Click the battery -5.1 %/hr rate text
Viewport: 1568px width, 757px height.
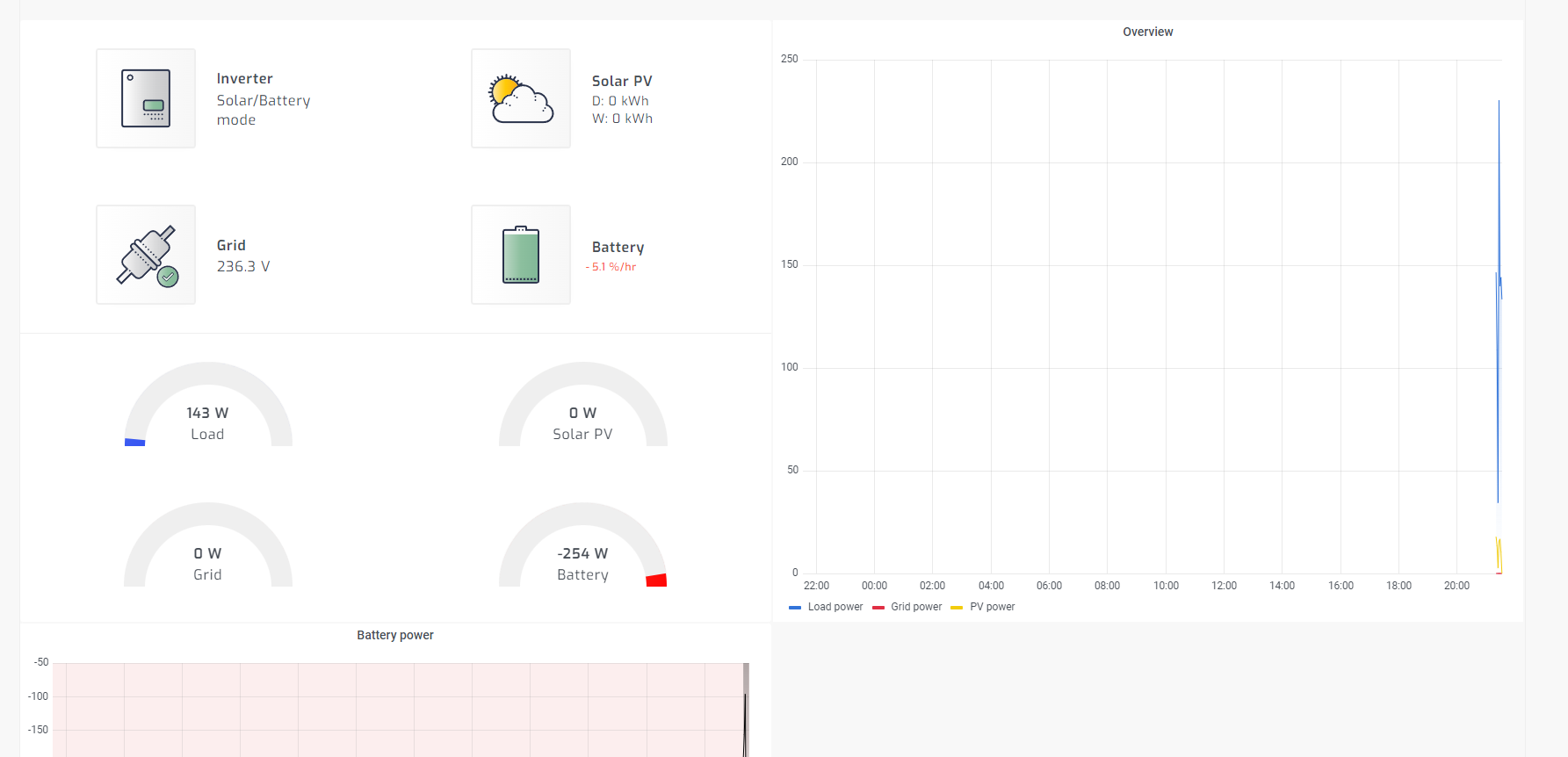point(611,267)
